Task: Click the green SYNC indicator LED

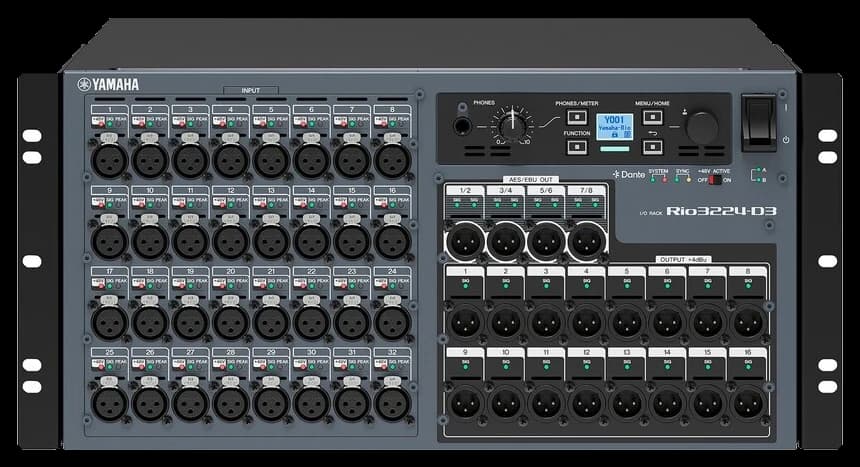Action: pyautogui.click(x=678, y=179)
